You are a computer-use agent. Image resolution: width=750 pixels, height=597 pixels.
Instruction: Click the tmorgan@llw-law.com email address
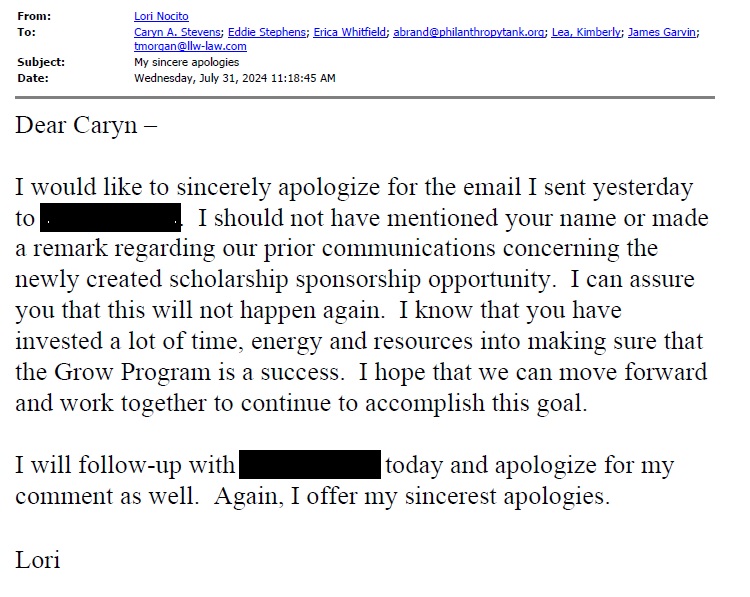click(x=190, y=46)
